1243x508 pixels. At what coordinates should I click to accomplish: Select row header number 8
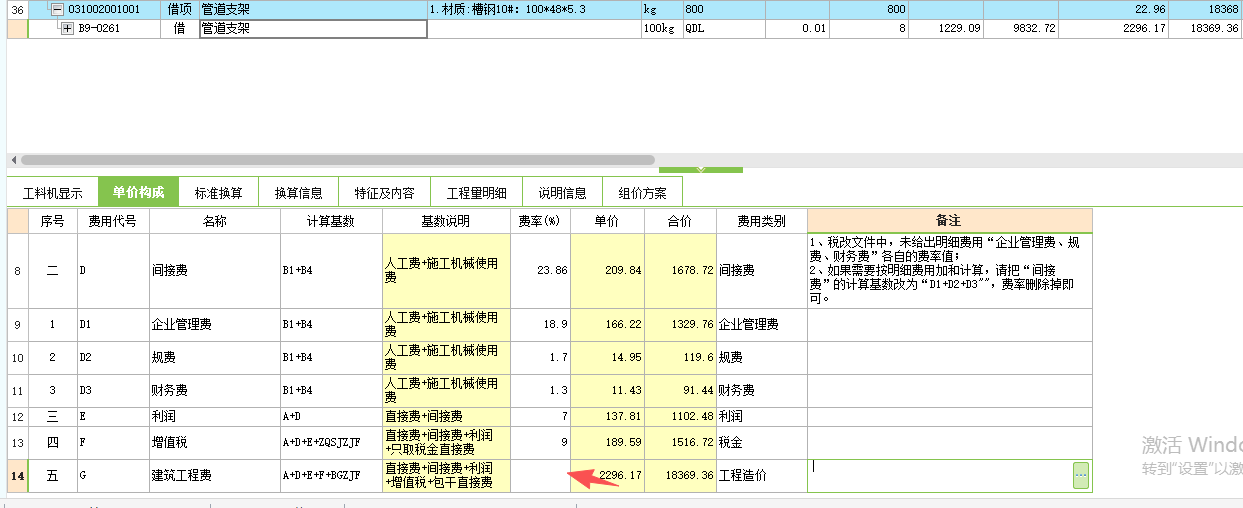(18, 271)
